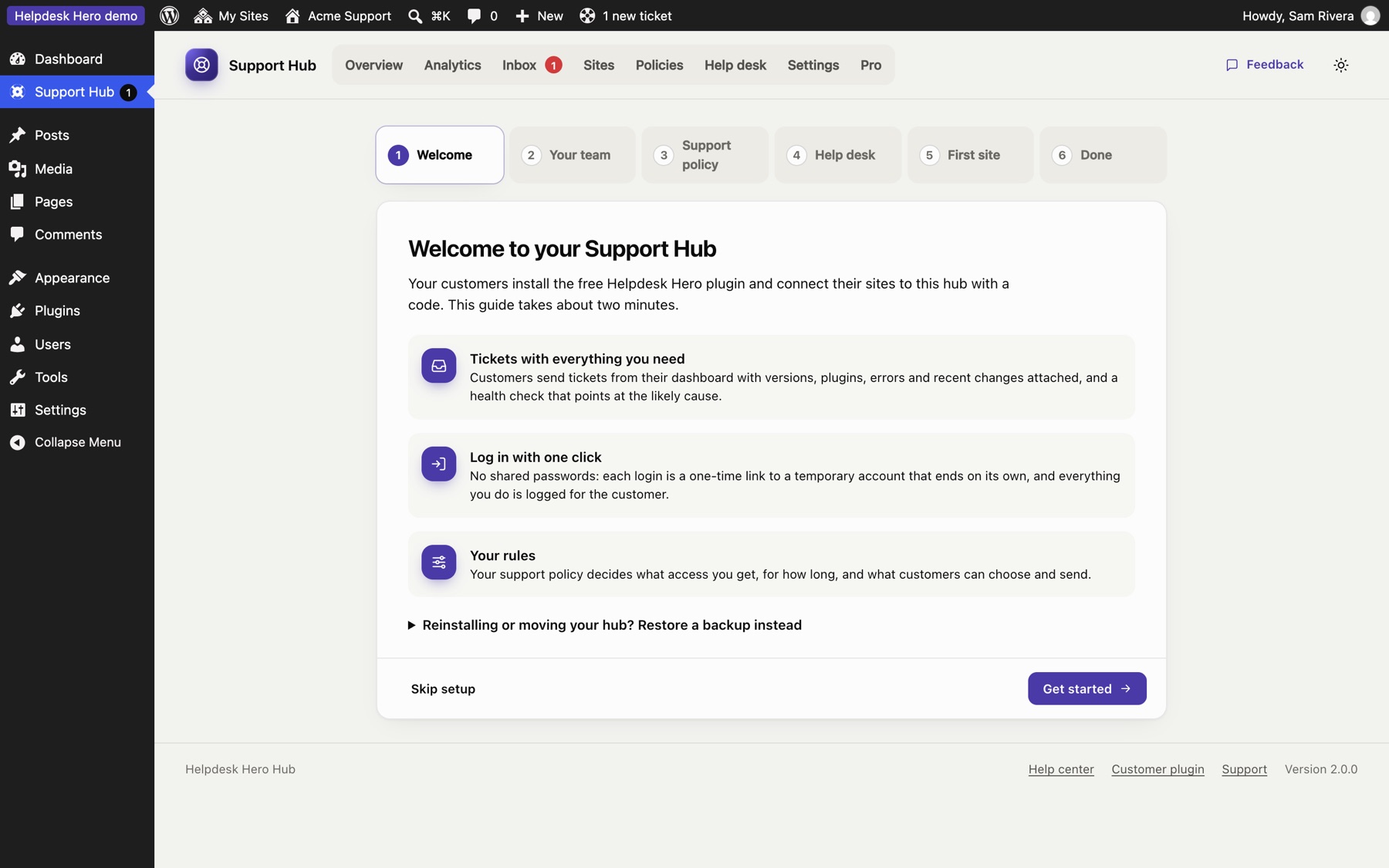Viewport: 1389px width, 868px height.
Task: Open the Inbox tab with 1 badge
Action: coord(532,65)
